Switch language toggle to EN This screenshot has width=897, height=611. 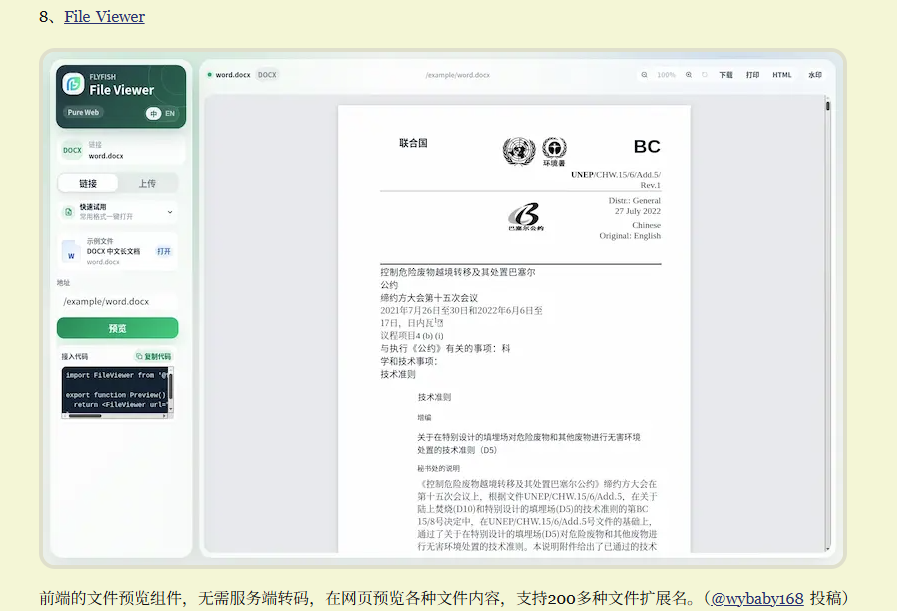(x=170, y=113)
